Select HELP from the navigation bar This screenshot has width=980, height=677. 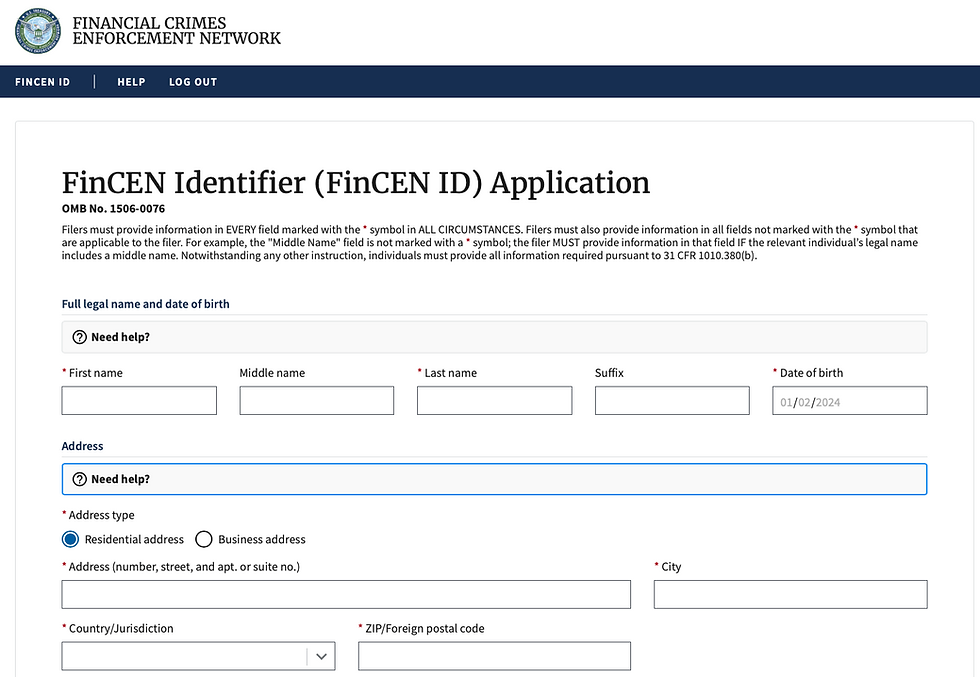click(131, 82)
